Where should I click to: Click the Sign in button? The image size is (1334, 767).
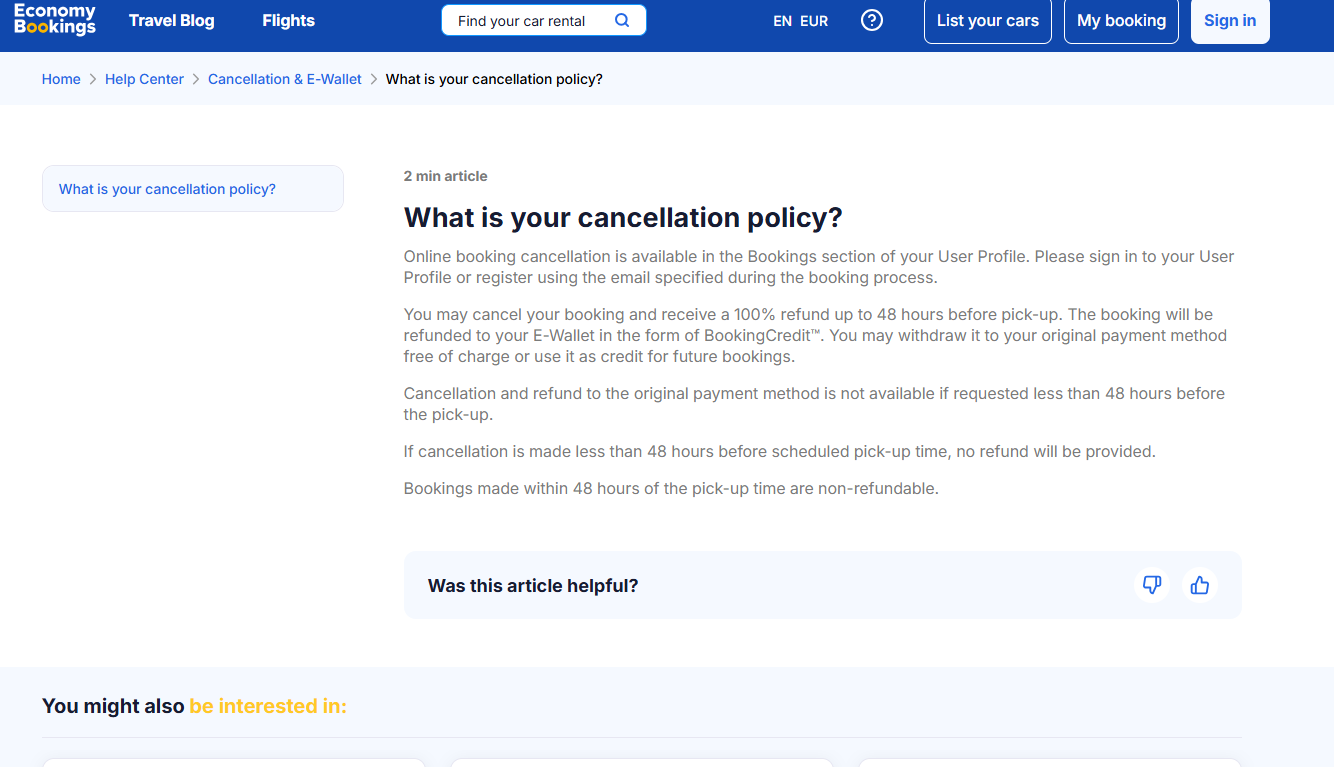click(1230, 21)
